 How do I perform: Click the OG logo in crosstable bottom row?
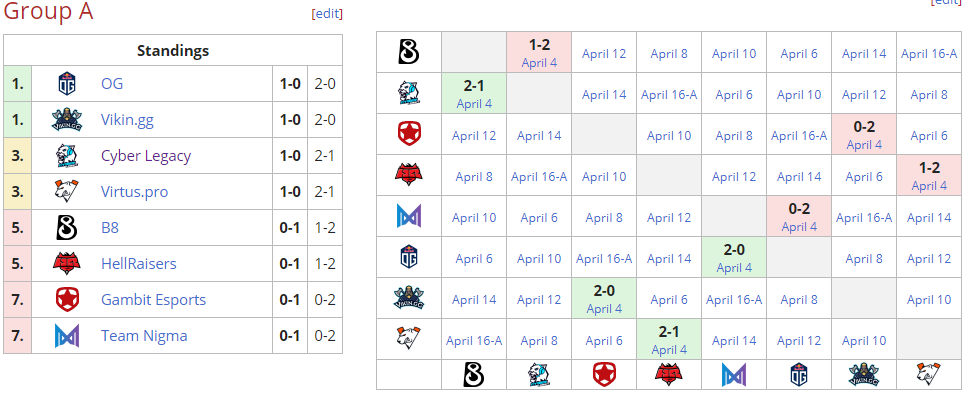coord(799,374)
